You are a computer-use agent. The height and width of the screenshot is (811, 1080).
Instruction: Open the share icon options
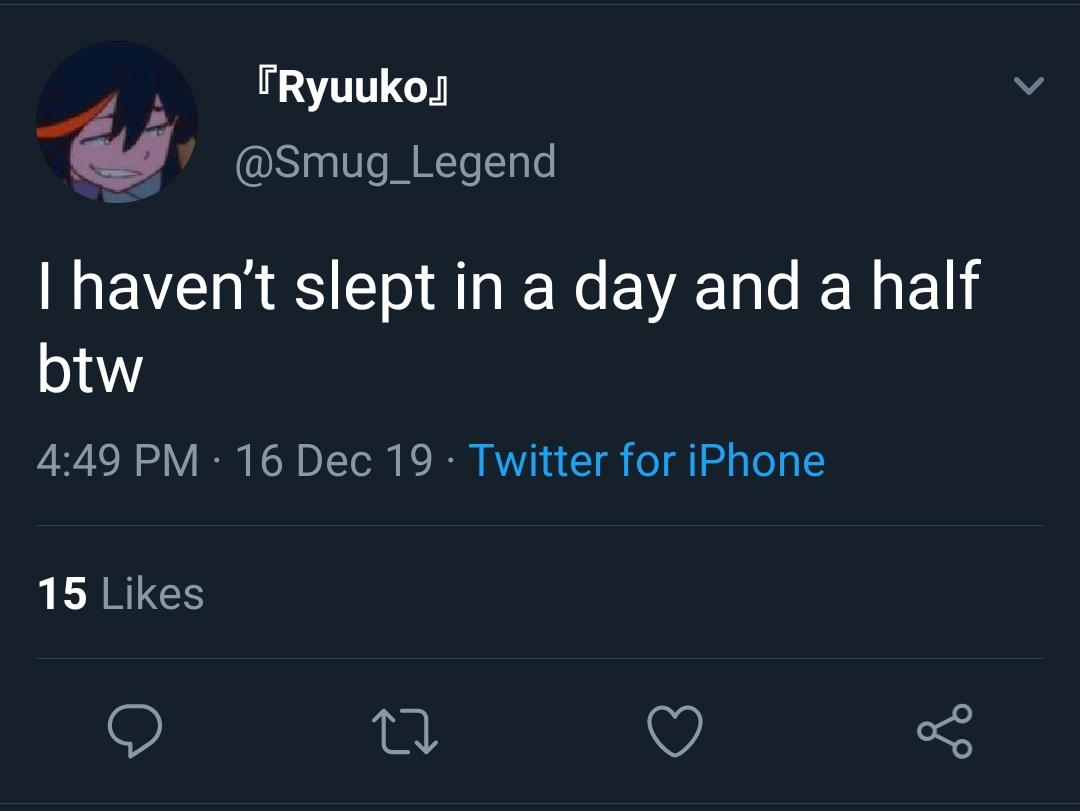click(x=945, y=731)
